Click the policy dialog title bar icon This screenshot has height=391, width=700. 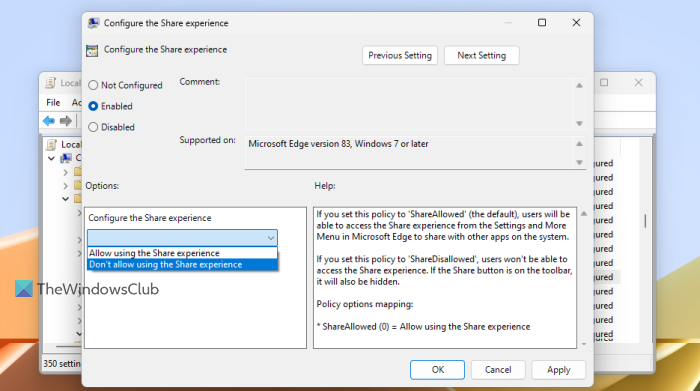point(93,23)
